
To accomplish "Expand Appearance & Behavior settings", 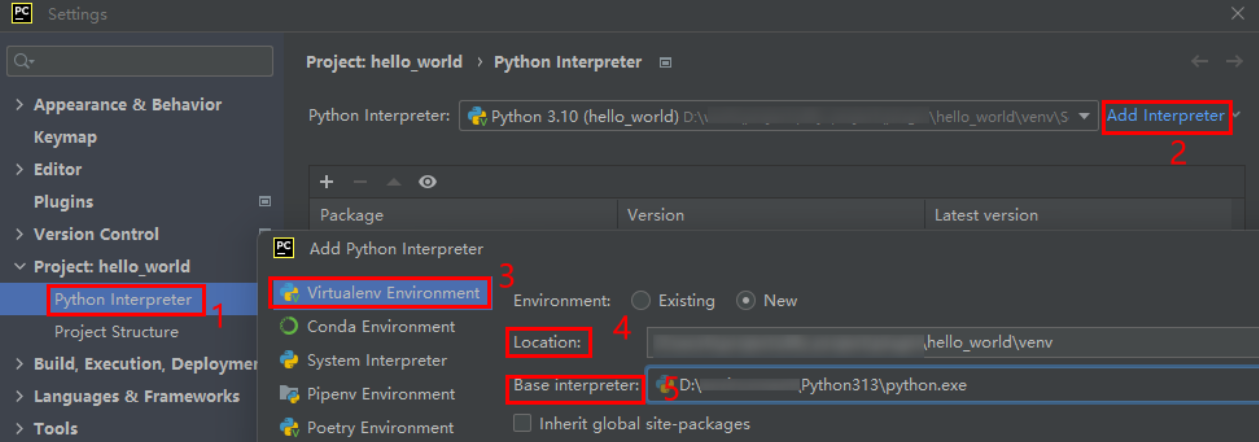I will pyautogui.click(x=20, y=105).
